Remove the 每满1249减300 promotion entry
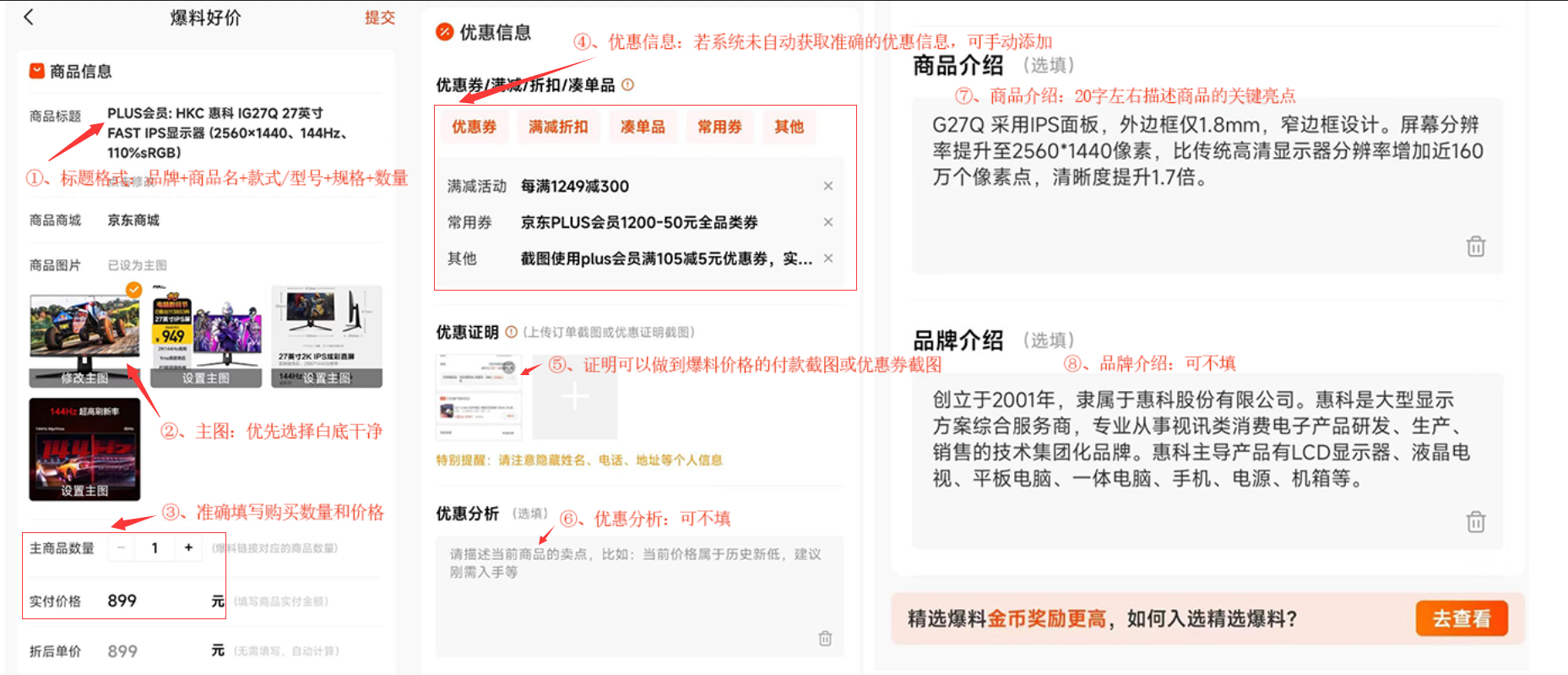 click(x=827, y=186)
